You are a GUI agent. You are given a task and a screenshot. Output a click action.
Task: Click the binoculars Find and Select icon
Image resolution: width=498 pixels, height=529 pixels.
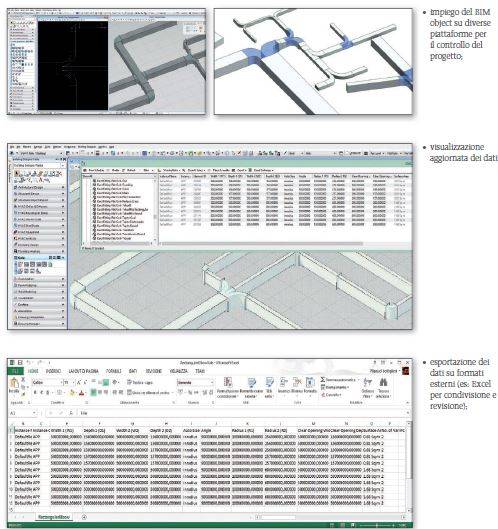pos(383,382)
